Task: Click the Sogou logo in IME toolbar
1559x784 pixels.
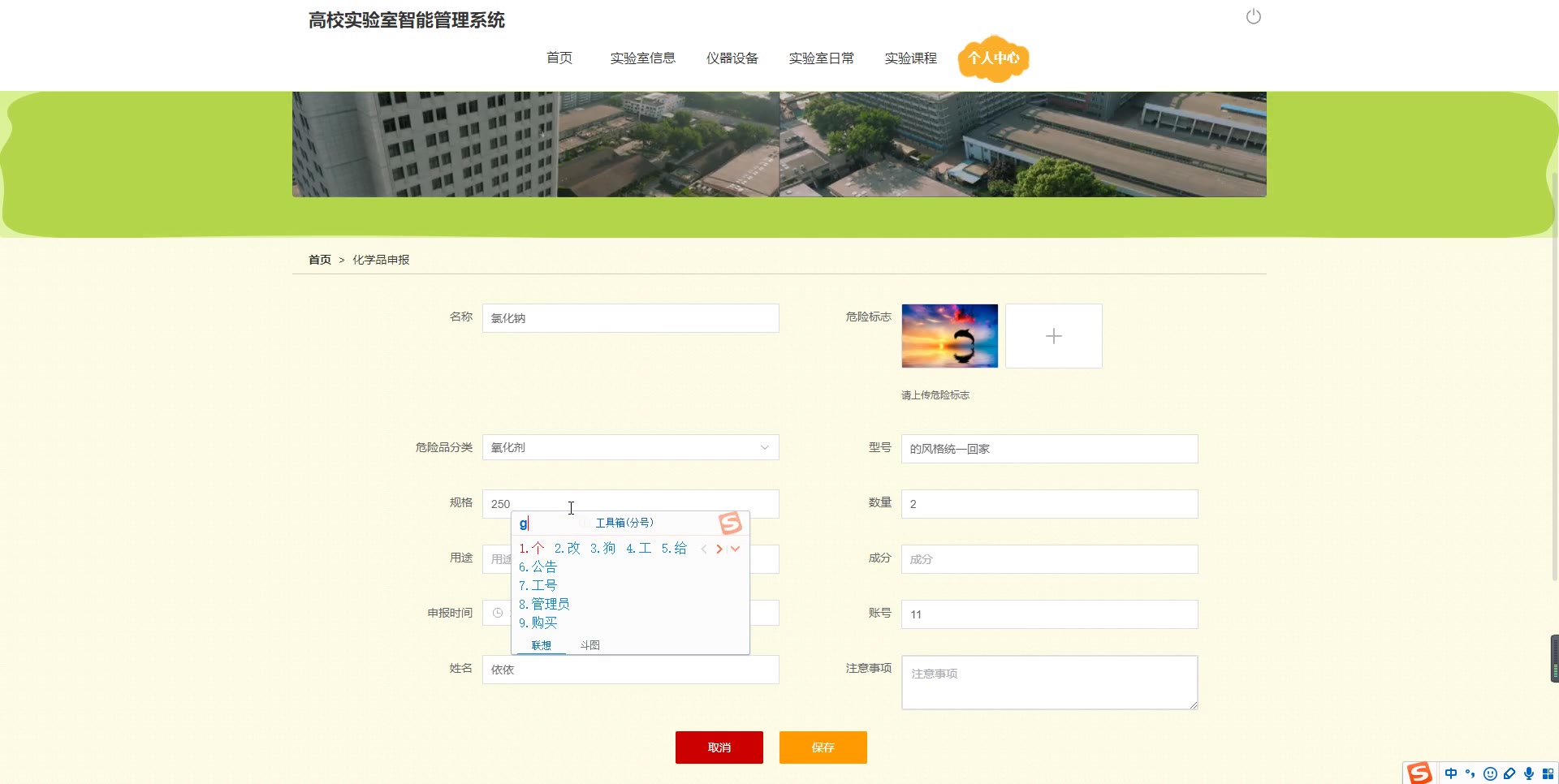Action: 1419,773
